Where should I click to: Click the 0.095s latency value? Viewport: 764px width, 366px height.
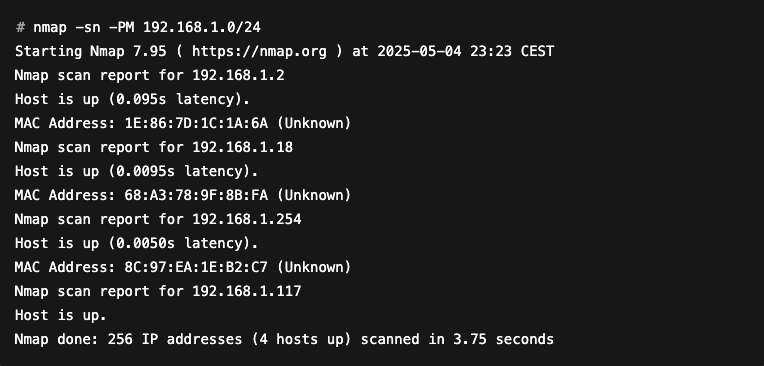point(141,99)
